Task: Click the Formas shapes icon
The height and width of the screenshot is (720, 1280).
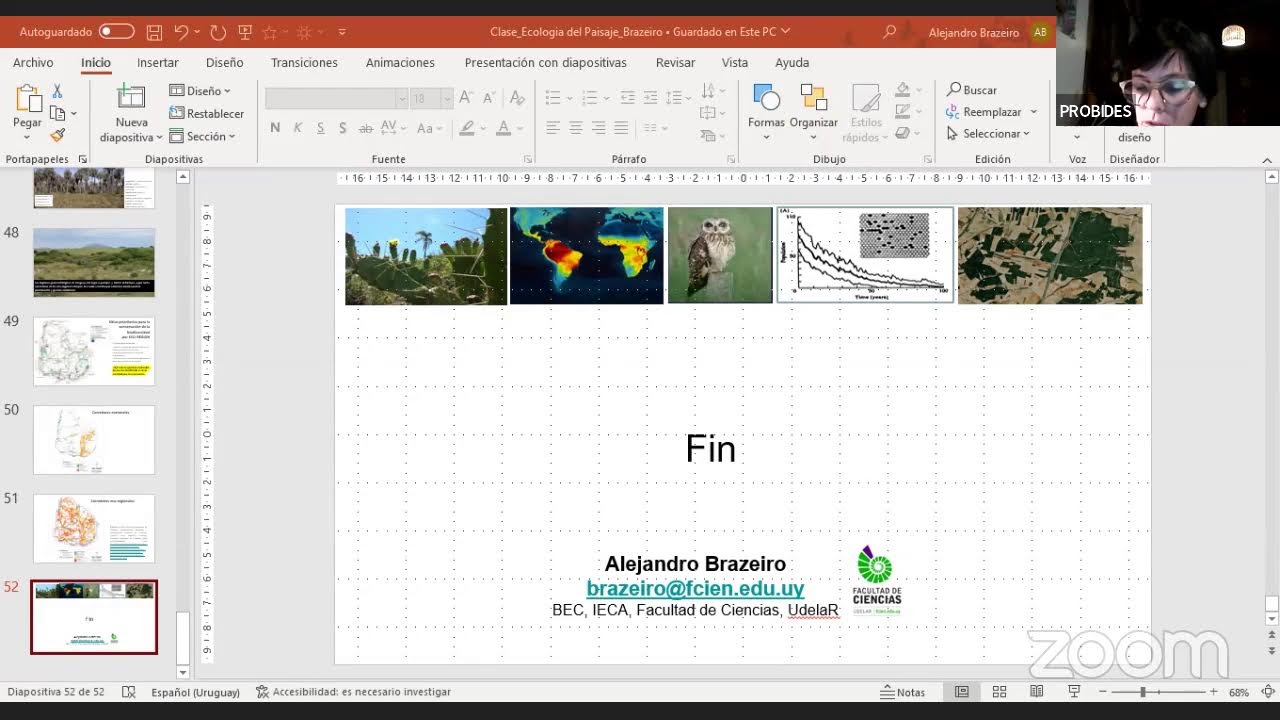Action: [x=766, y=98]
